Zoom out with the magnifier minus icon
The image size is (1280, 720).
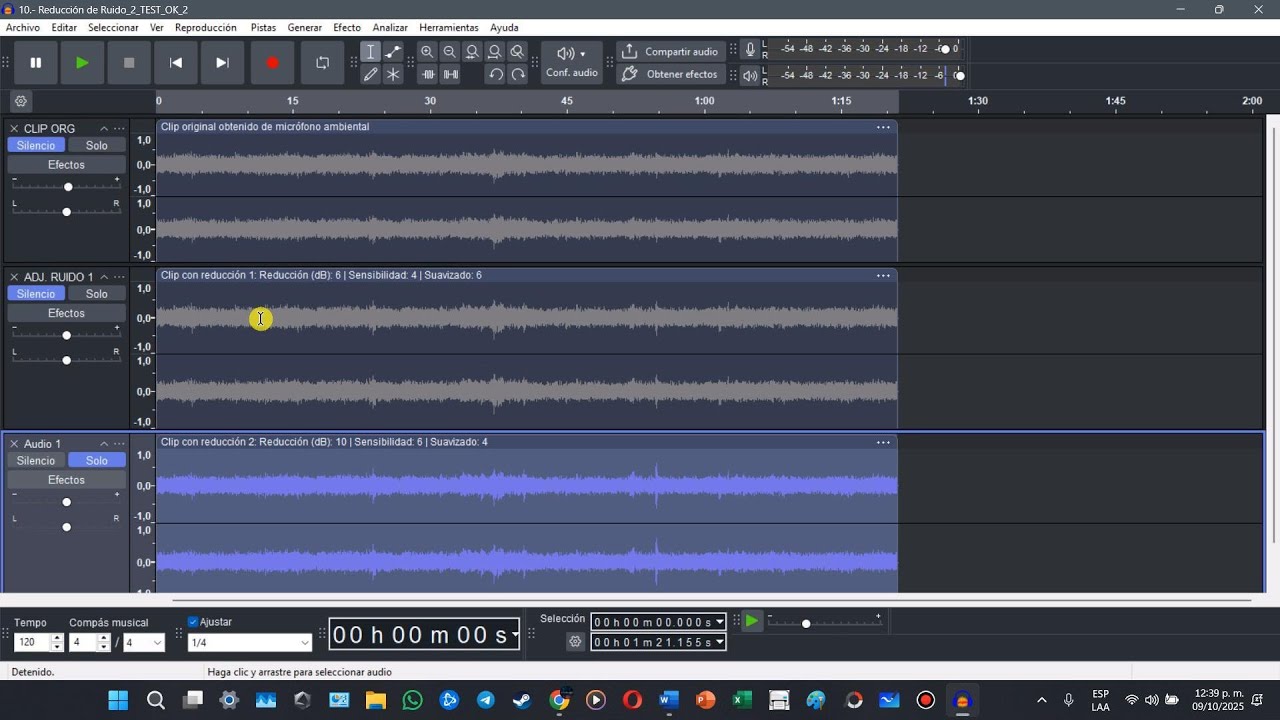coord(450,52)
